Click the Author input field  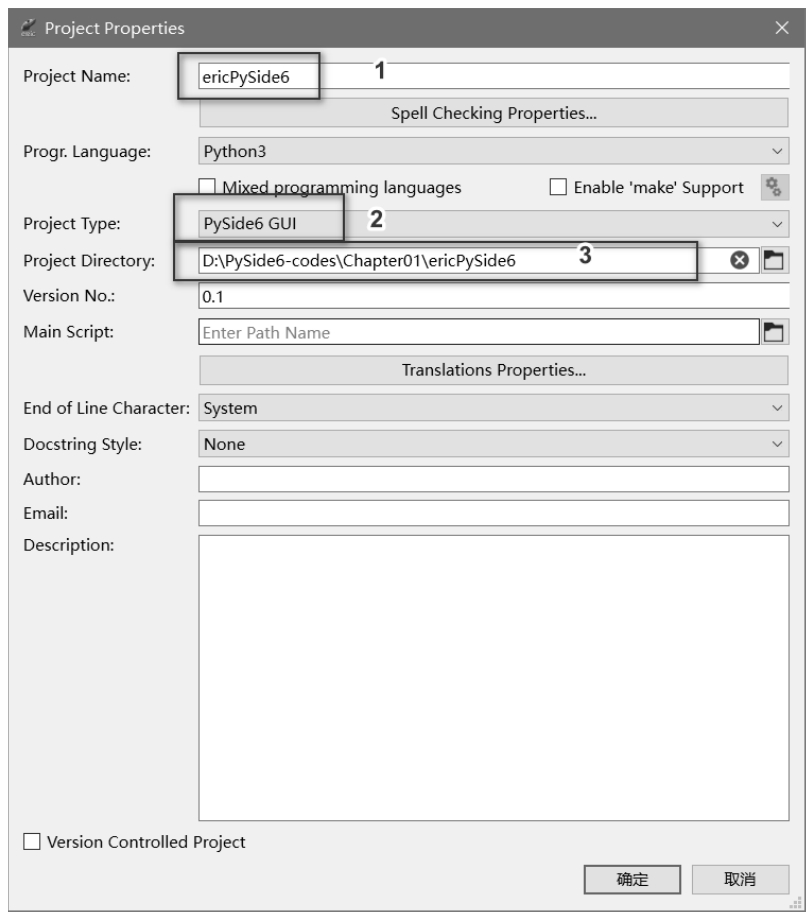[493, 479]
